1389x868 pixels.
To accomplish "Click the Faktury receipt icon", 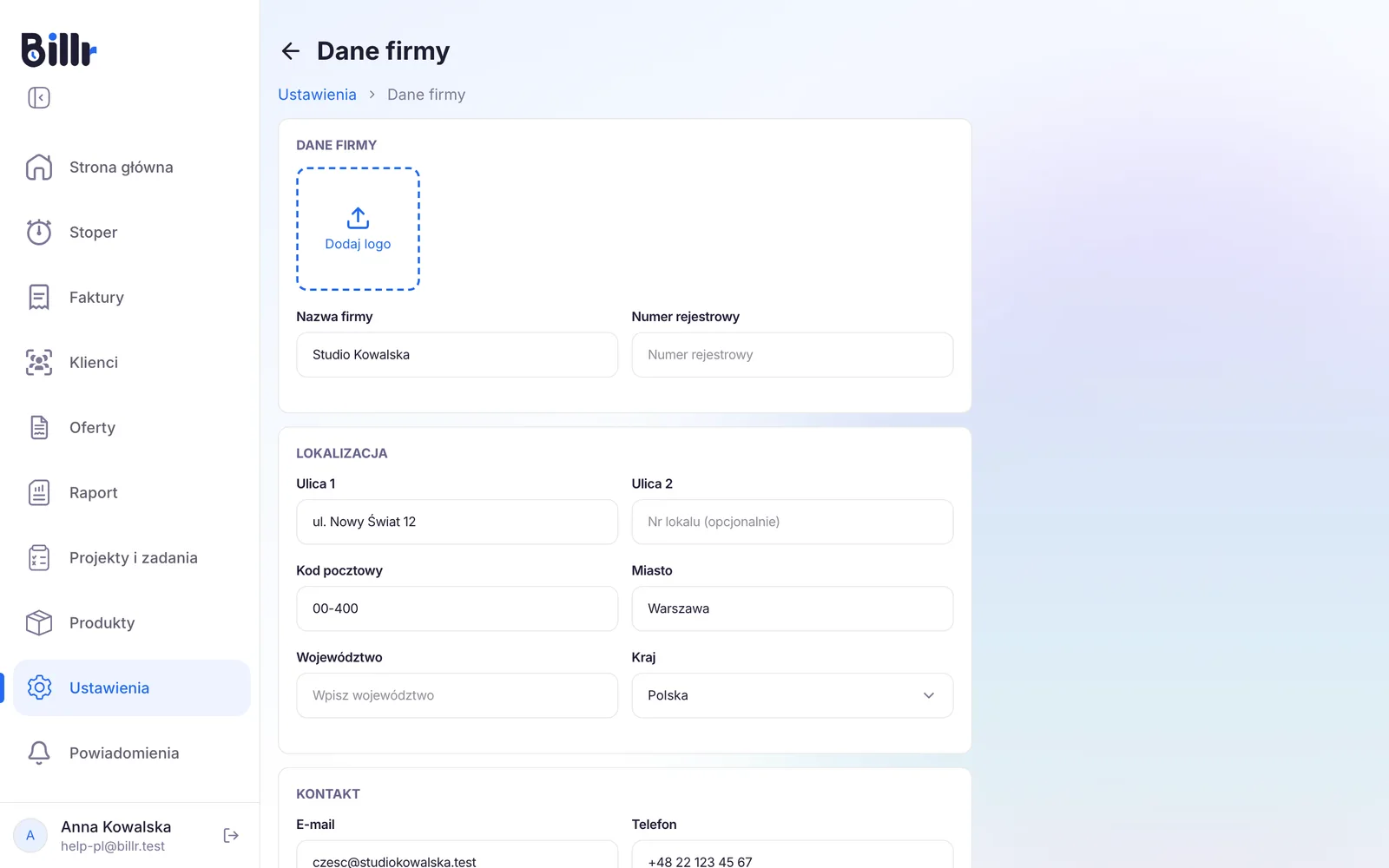I will click(x=39, y=297).
